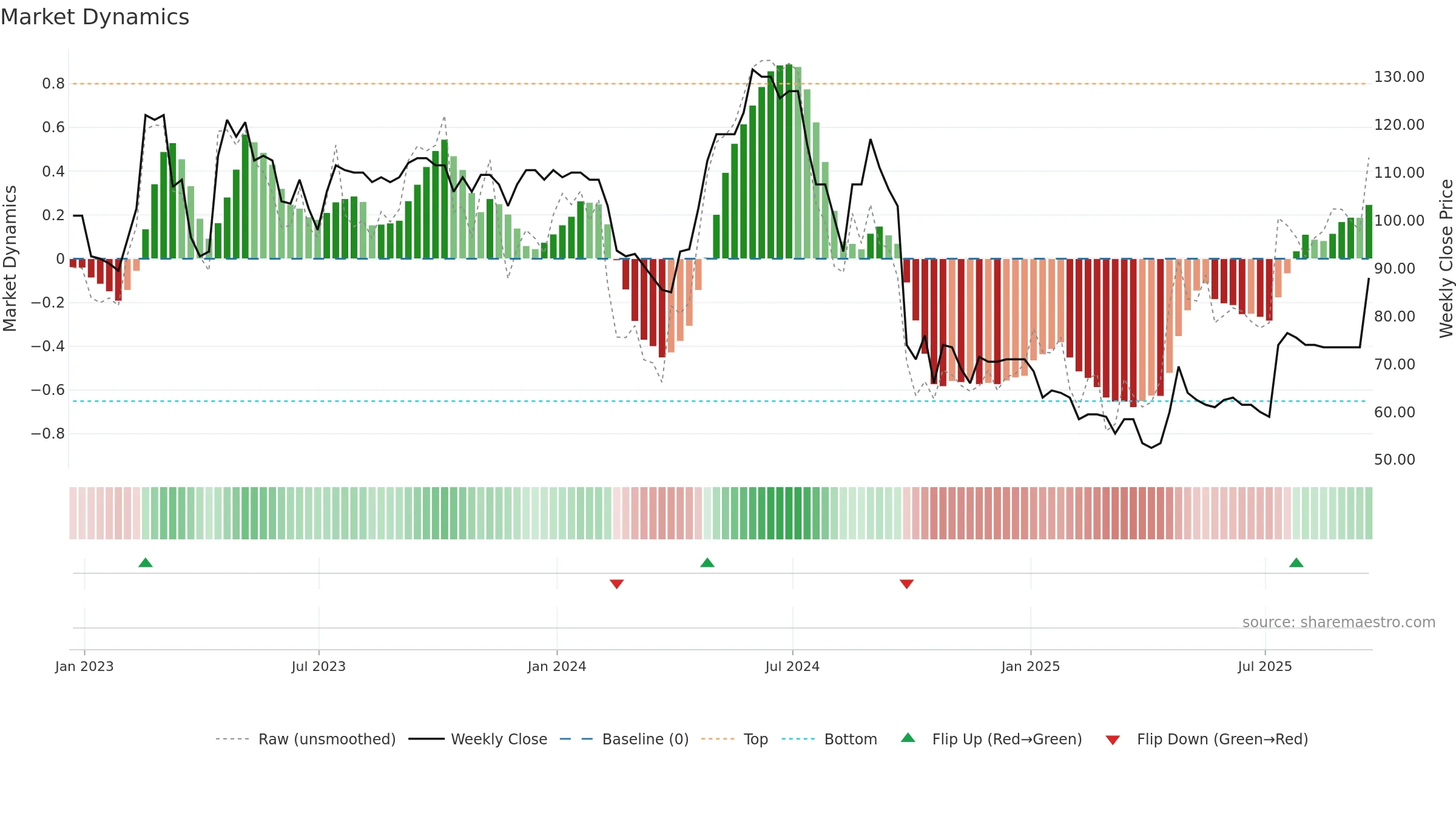
Task: Click the 130.00 right axis price label
Action: tap(1400, 77)
